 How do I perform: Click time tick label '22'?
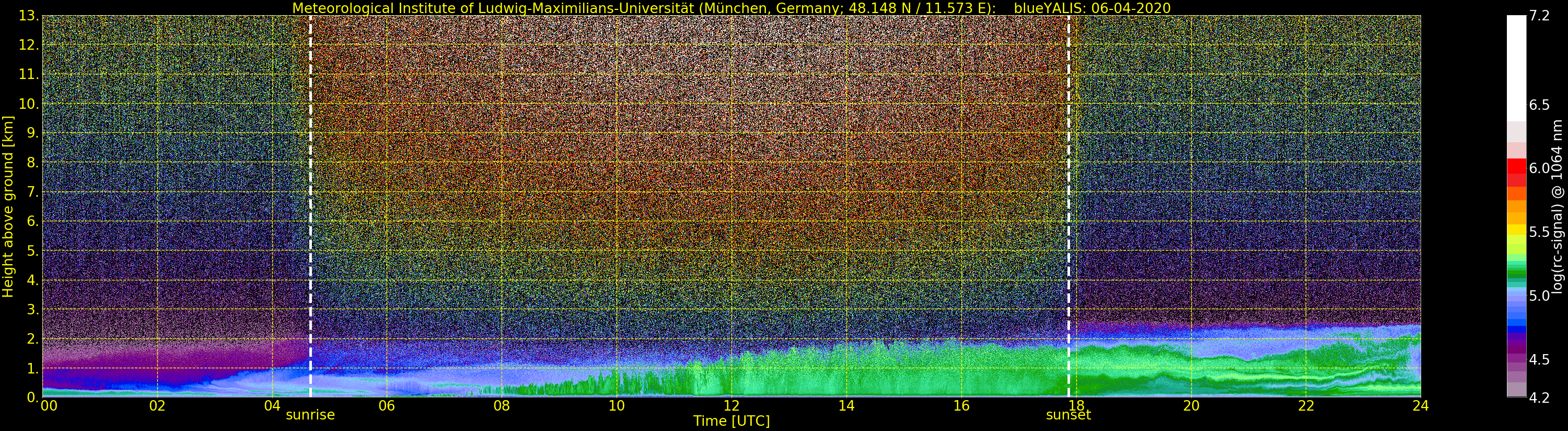[x=1306, y=406]
